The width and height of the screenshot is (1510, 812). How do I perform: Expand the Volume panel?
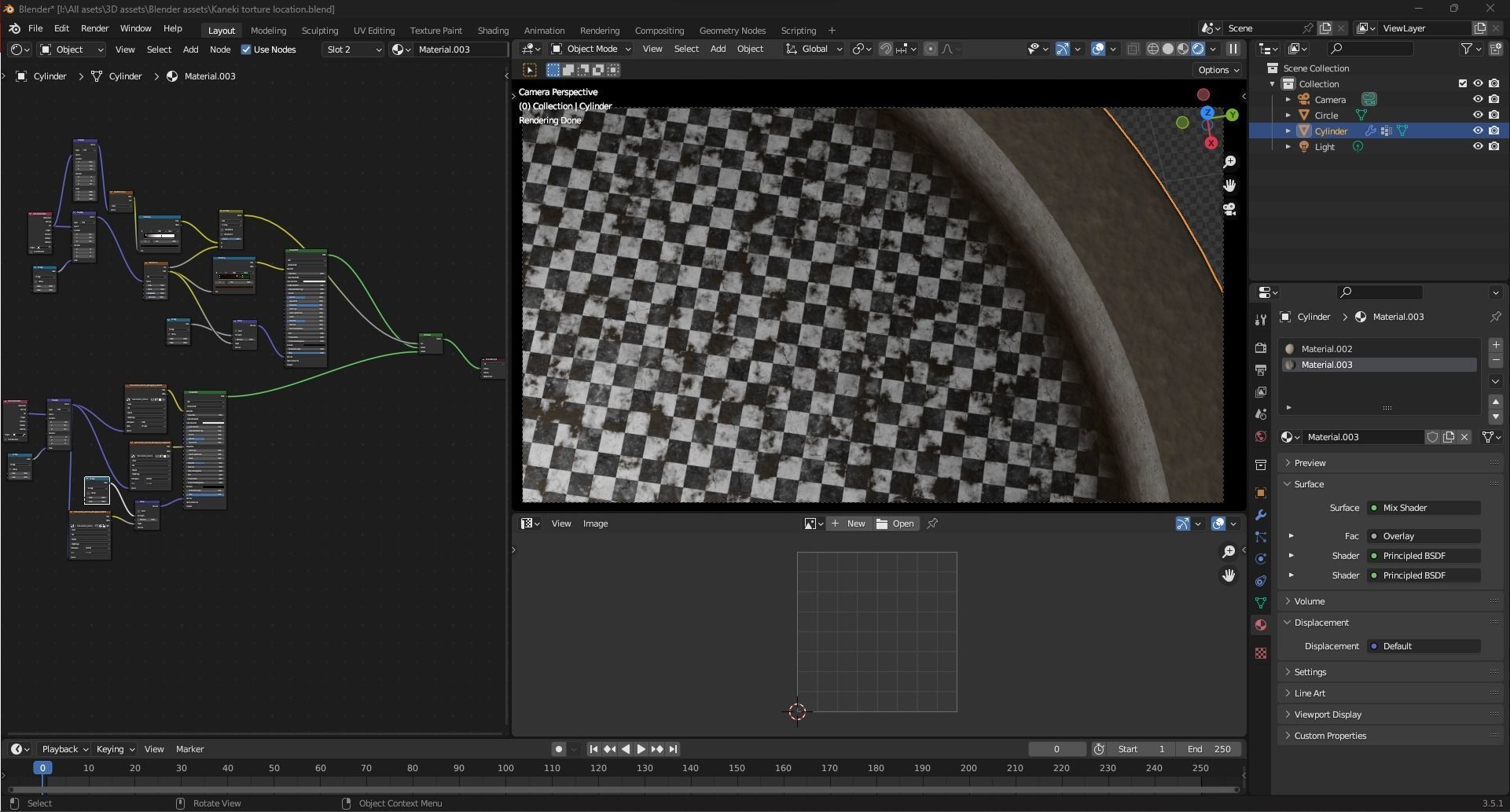1310,601
